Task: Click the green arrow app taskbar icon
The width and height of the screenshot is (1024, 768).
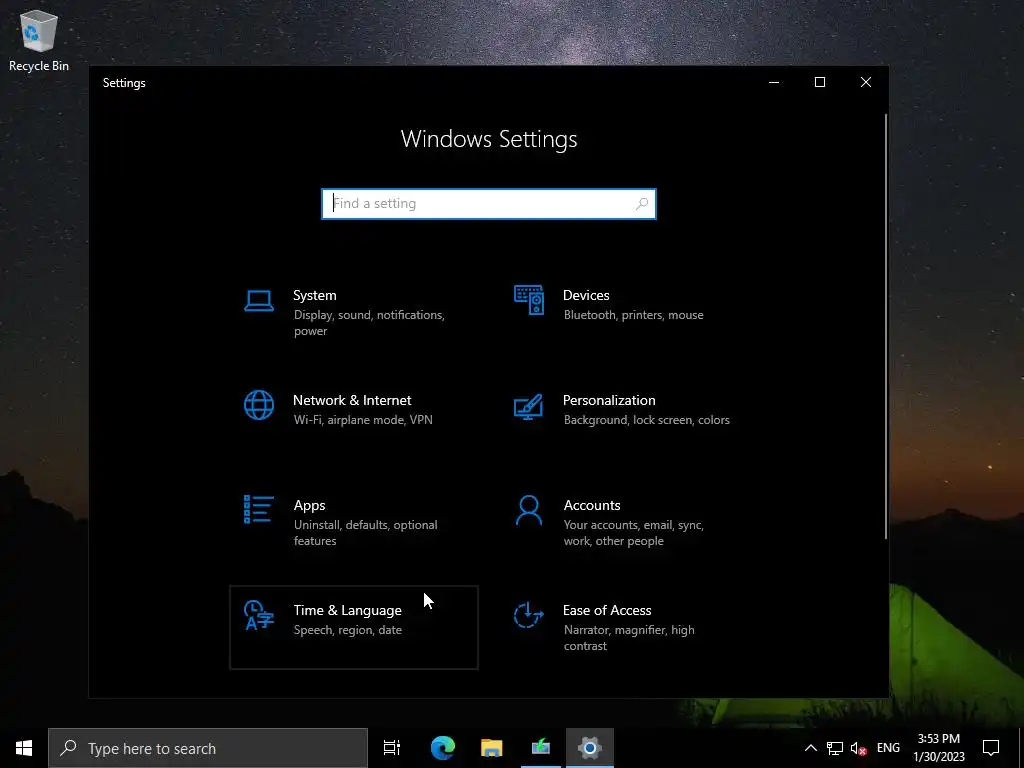Action: [x=541, y=748]
